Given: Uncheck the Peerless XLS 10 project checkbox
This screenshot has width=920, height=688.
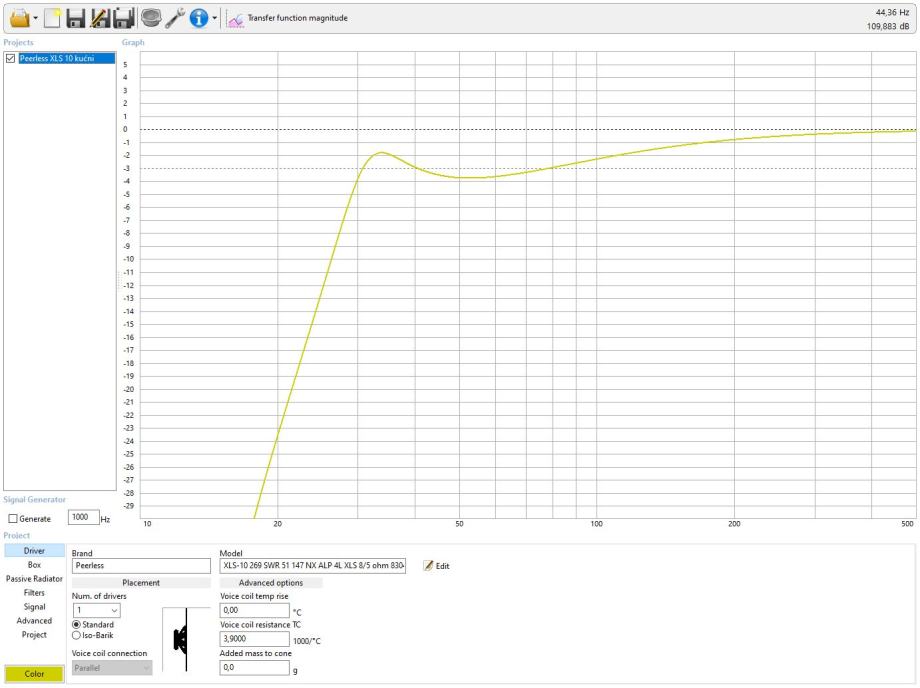Looking at the screenshot, I should click(x=10, y=58).
